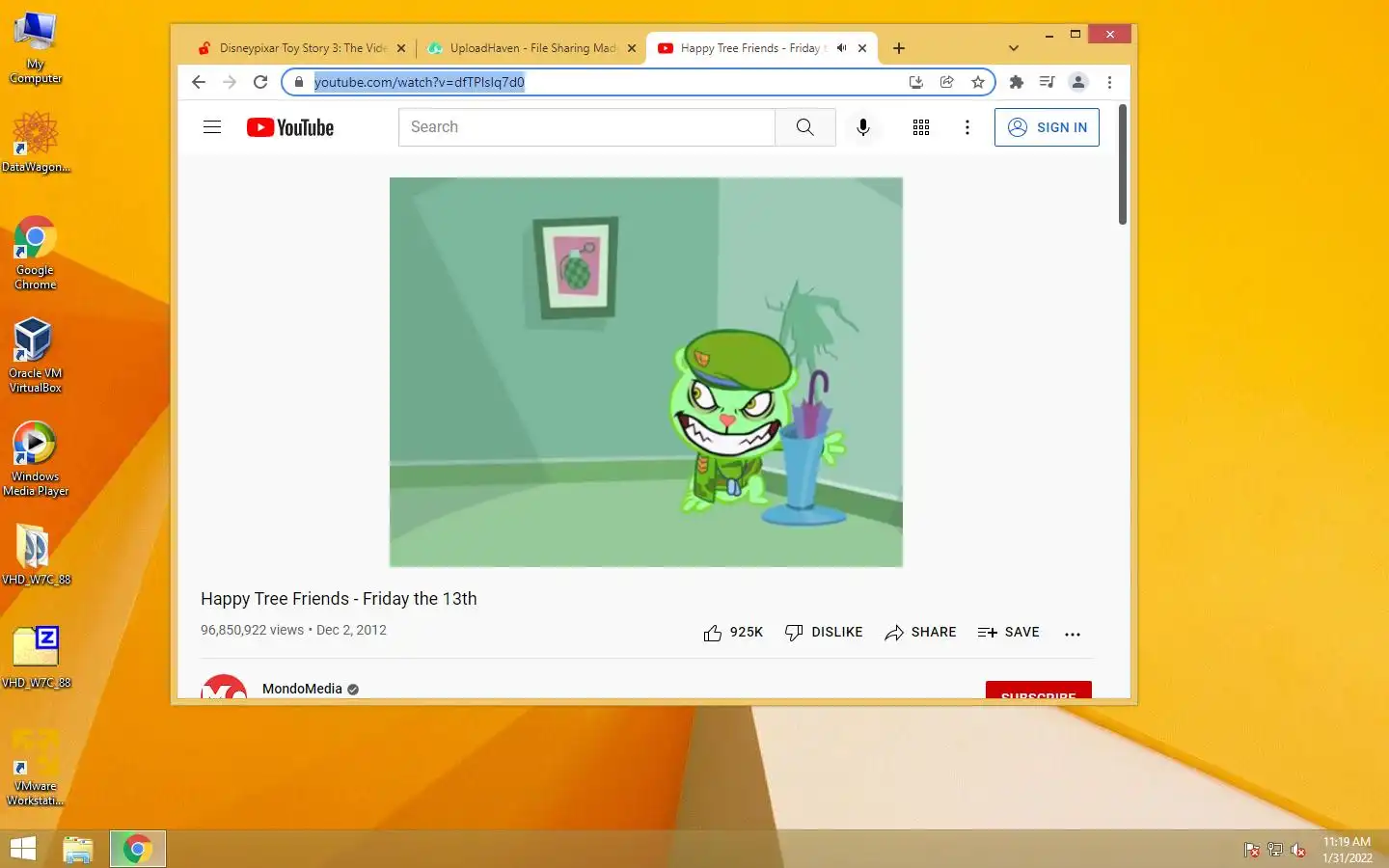
Task: Open File Explorer from the taskbar
Action: click(78, 849)
